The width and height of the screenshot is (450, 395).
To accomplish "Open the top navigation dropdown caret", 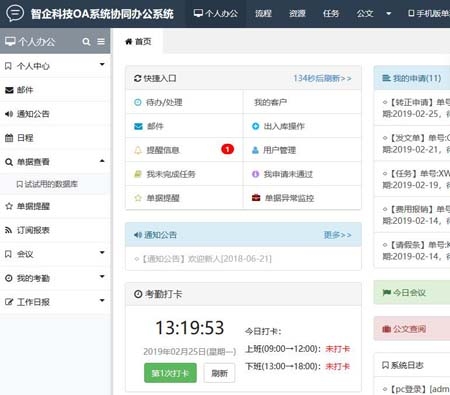I will 388,14.
